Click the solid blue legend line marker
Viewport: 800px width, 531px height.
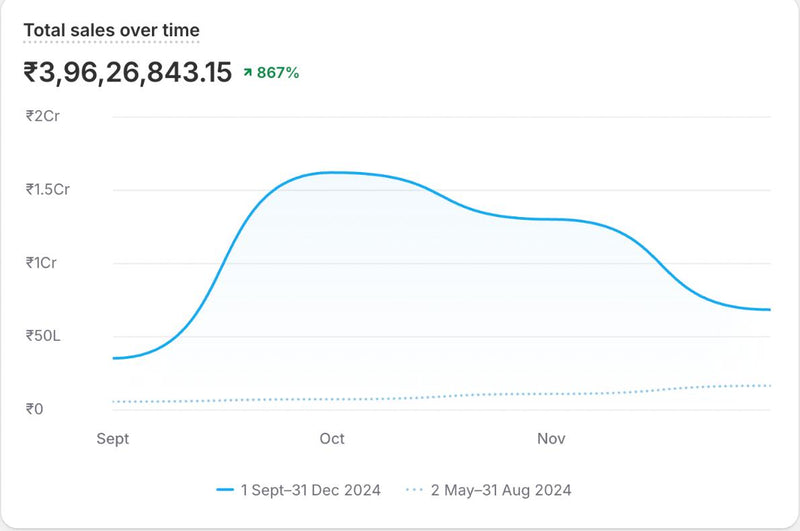click(x=225, y=490)
